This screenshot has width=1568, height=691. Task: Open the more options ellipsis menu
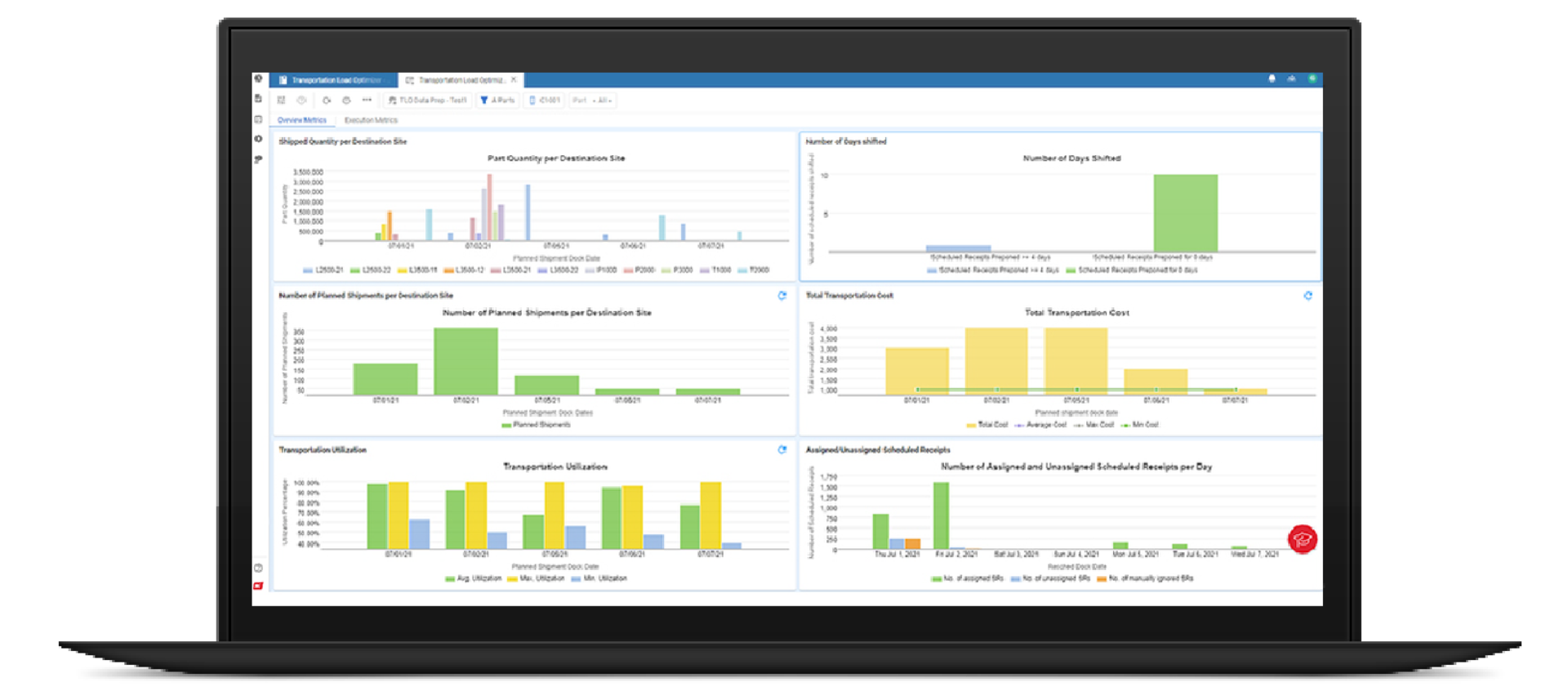click(367, 100)
